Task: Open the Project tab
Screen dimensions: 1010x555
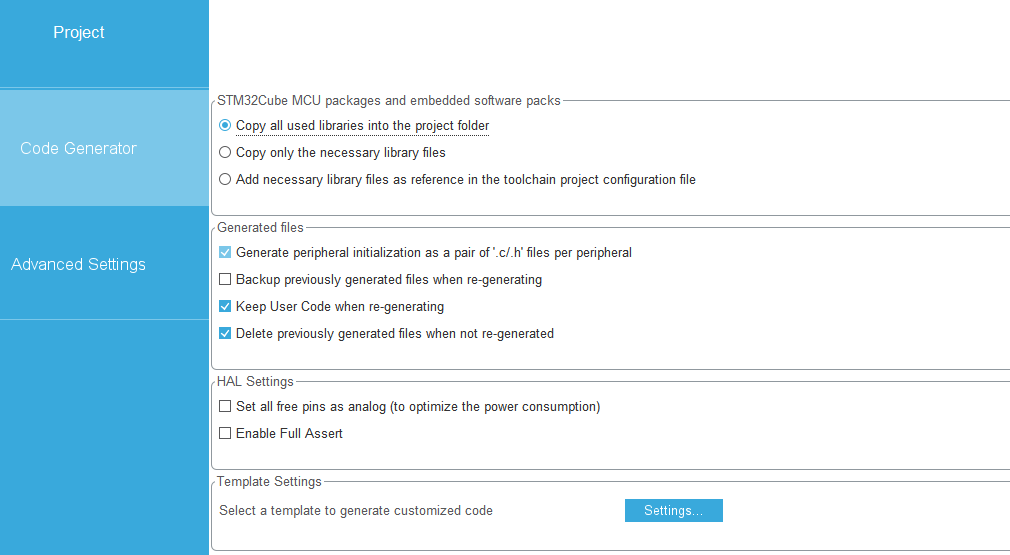Action: pos(79,33)
